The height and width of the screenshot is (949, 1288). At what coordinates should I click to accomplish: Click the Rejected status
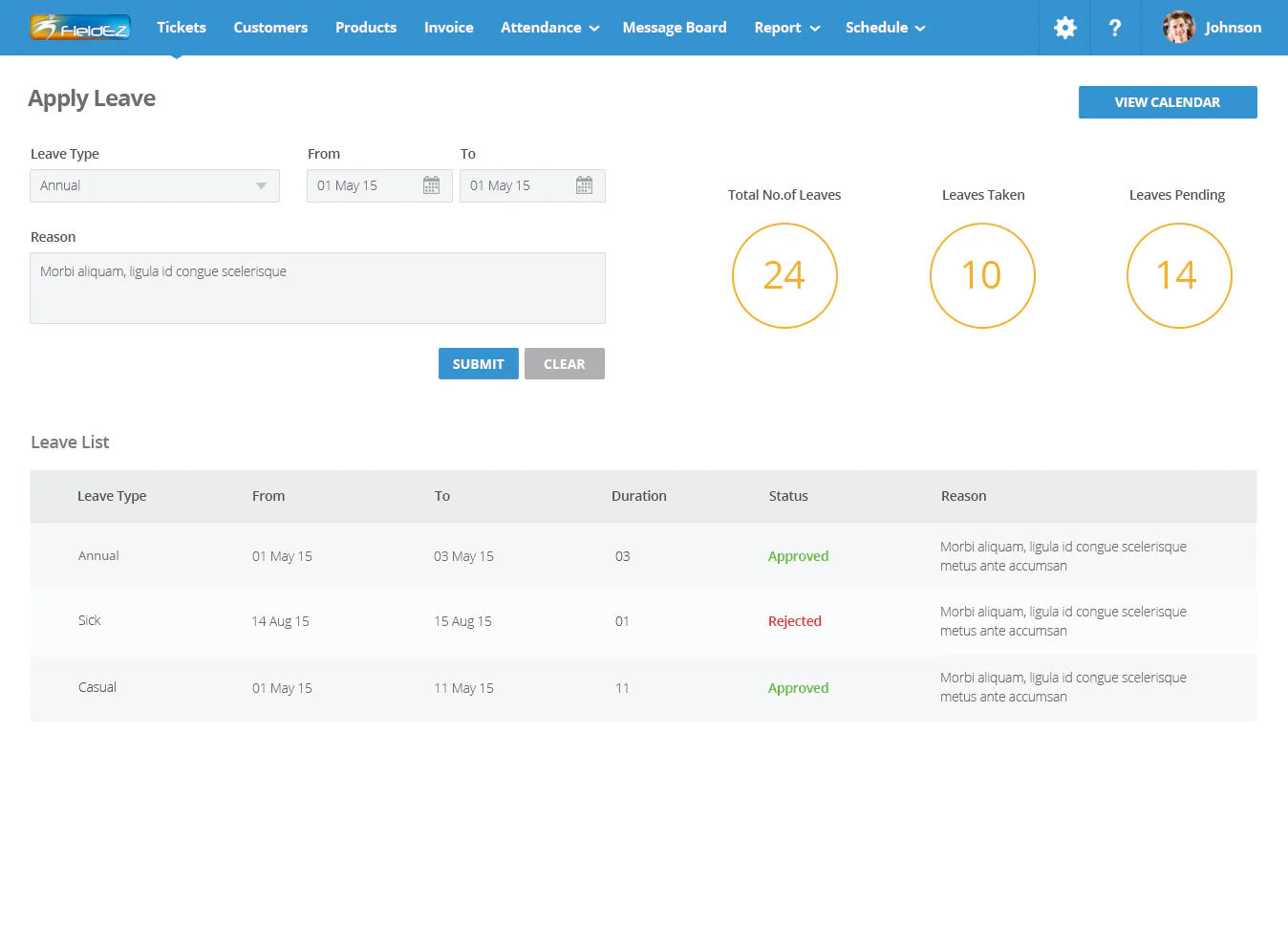[x=795, y=621]
